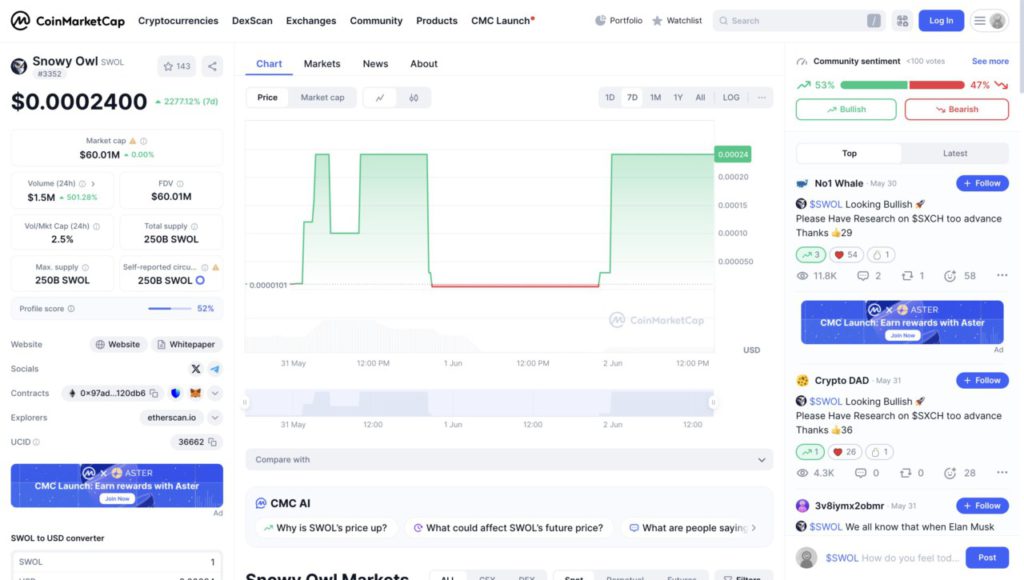Image resolution: width=1024 pixels, height=580 pixels.
Task: Click the CoinMarketCap logo
Action: (x=67, y=21)
